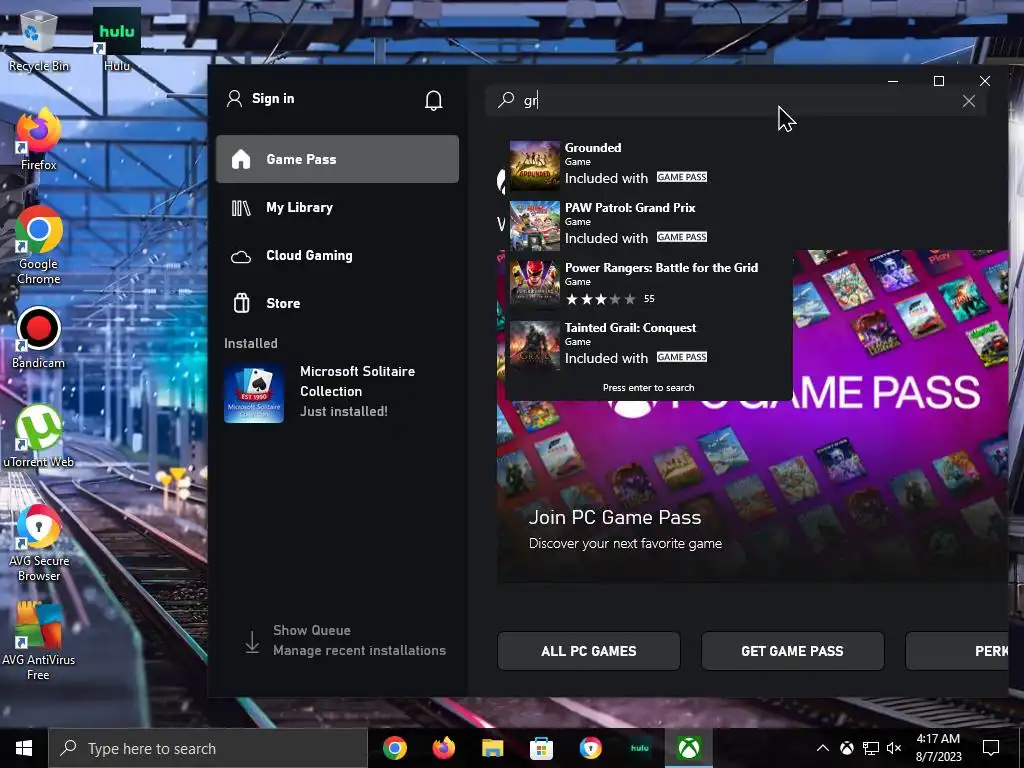Open Google Chrome desktop shortcut
Image resolution: width=1024 pixels, height=768 pixels.
point(39,245)
